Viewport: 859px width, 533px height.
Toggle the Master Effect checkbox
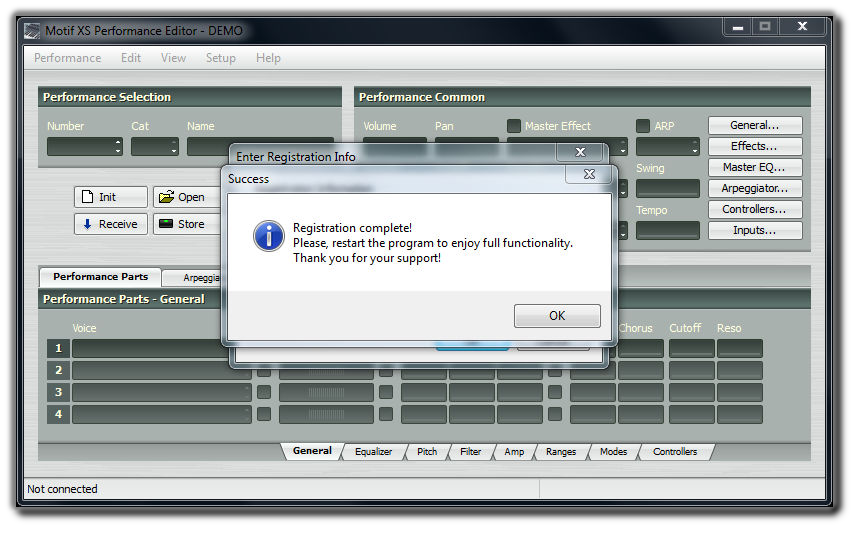[x=513, y=126]
